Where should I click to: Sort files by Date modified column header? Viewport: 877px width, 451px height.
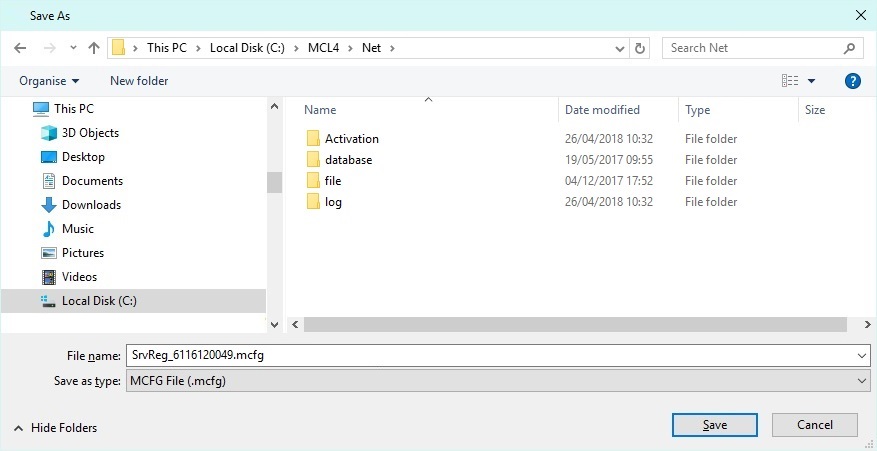[x=602, y=110]
